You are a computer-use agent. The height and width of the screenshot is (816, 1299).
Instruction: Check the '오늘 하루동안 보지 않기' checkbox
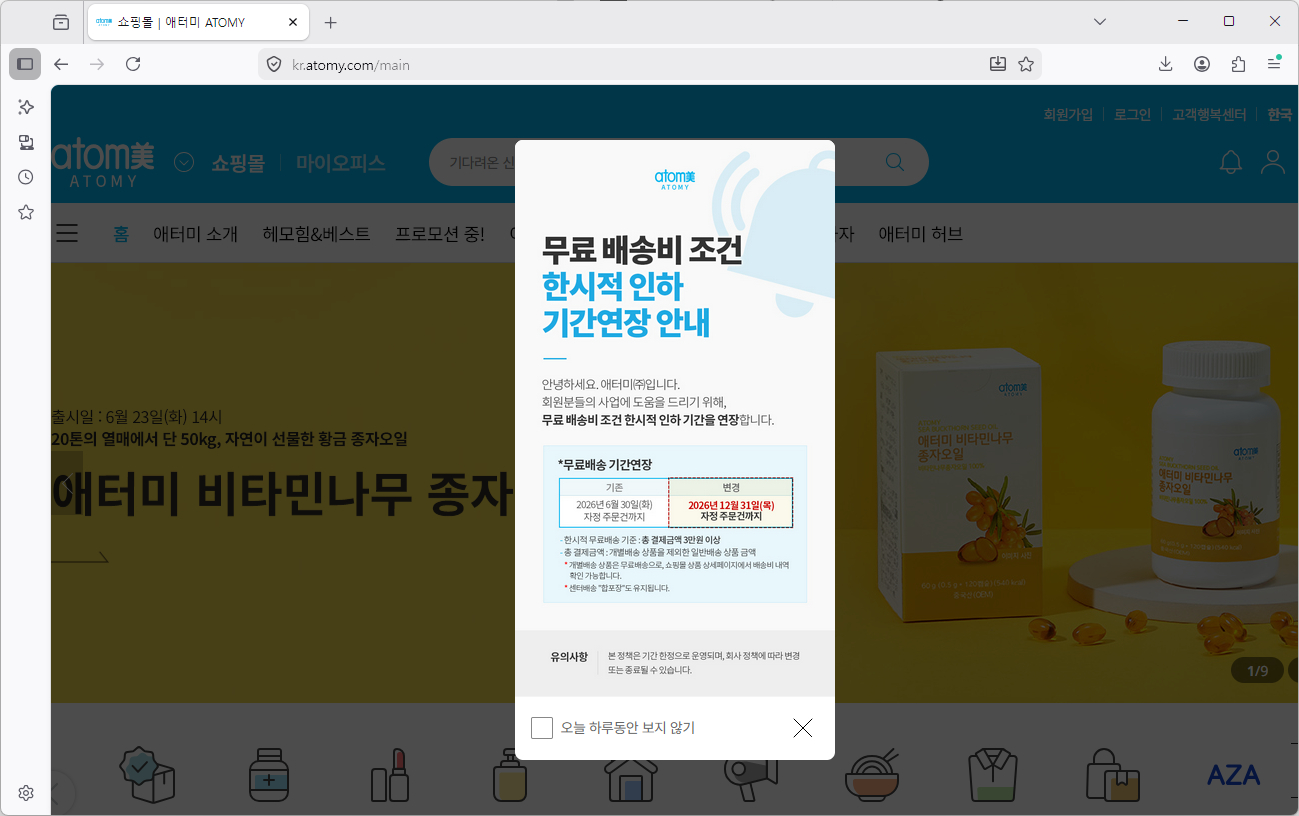tap(542, 728)
